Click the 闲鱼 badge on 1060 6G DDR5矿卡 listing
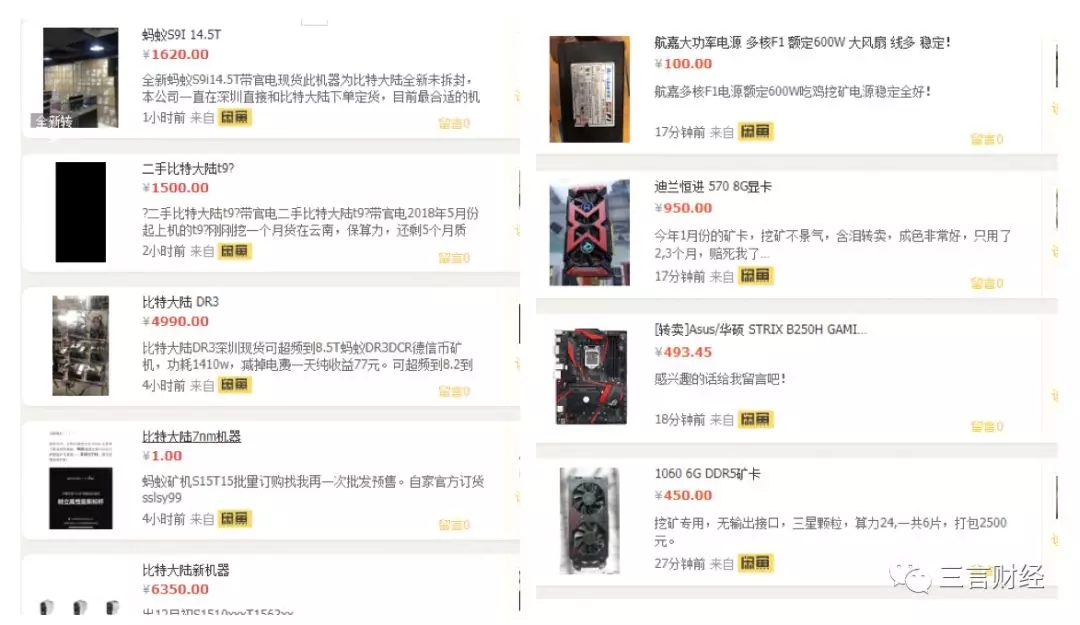1080x625 pixels. tap(756, 563)
